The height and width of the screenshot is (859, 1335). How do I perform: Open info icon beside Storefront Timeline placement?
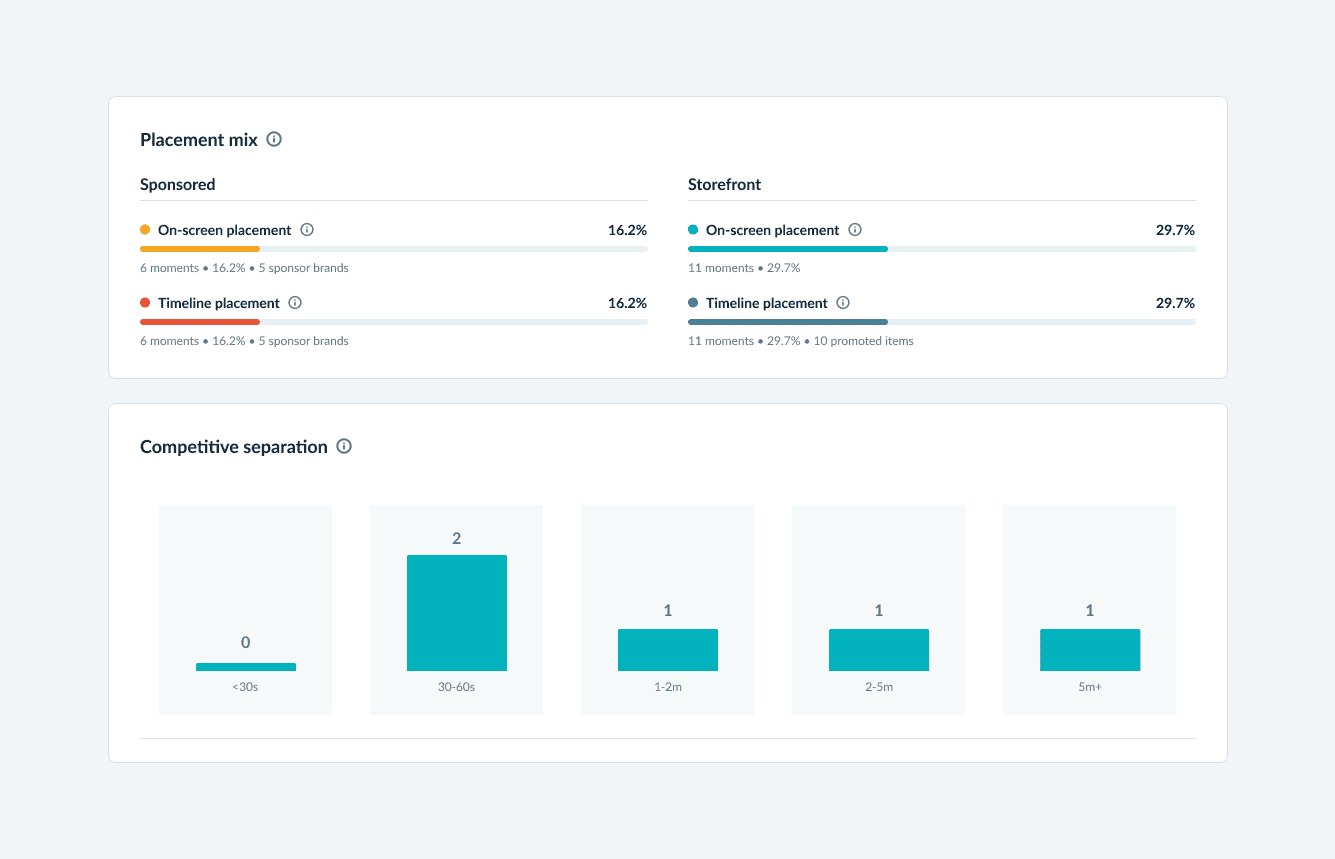843,303
